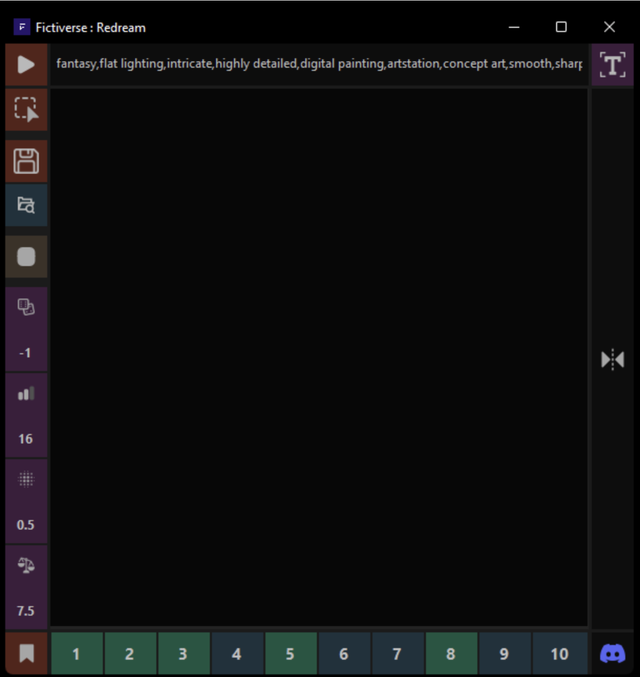Click the overlapping squares seed icon

pos(26,308)
